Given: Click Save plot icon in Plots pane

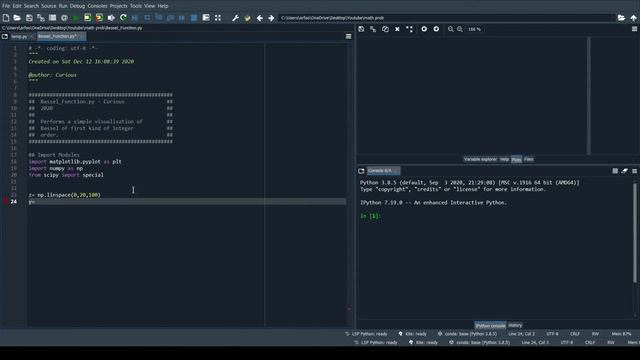Looking at the screenshot, I should [361, 29].
